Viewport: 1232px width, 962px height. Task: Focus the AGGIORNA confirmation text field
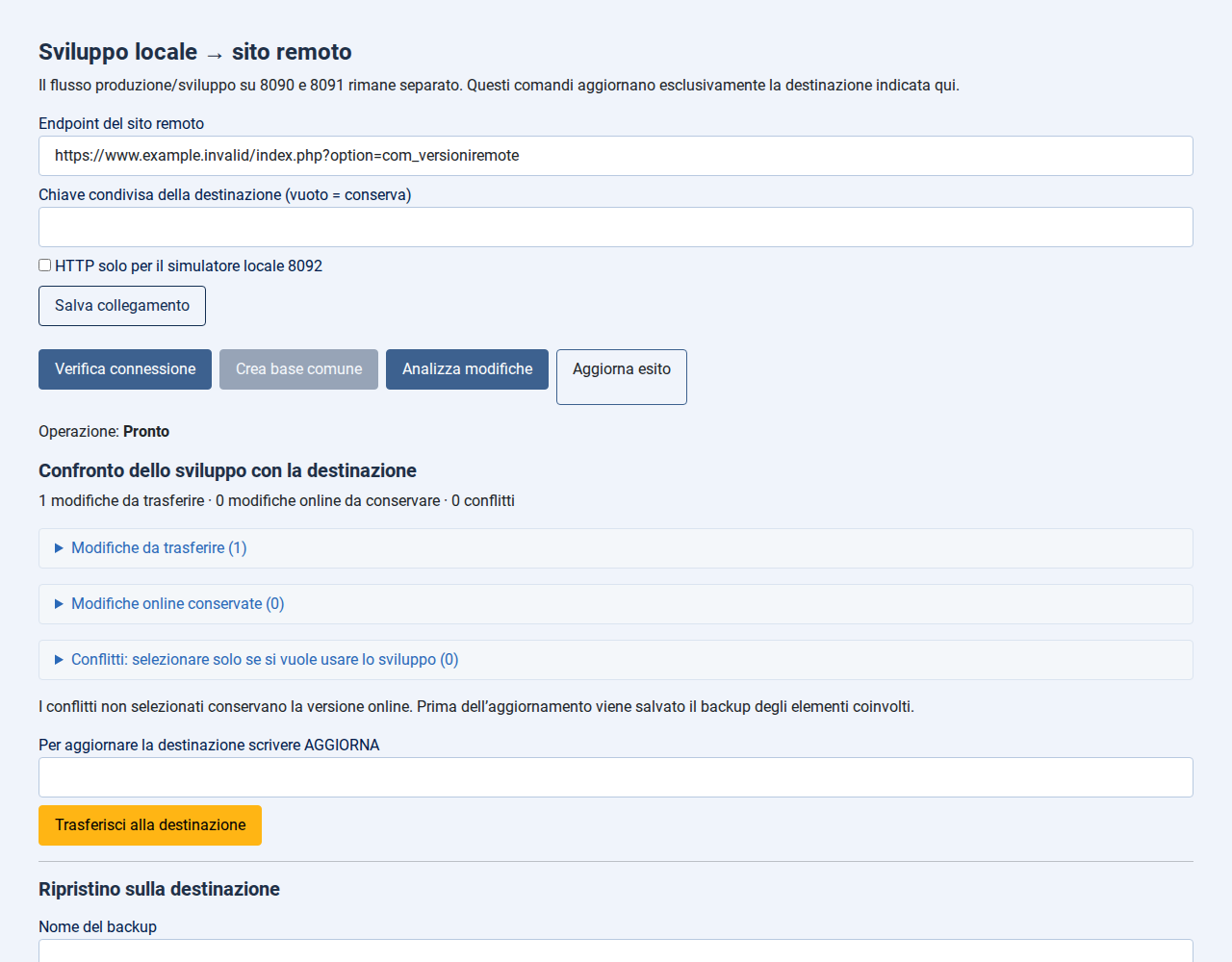point(616,777)
